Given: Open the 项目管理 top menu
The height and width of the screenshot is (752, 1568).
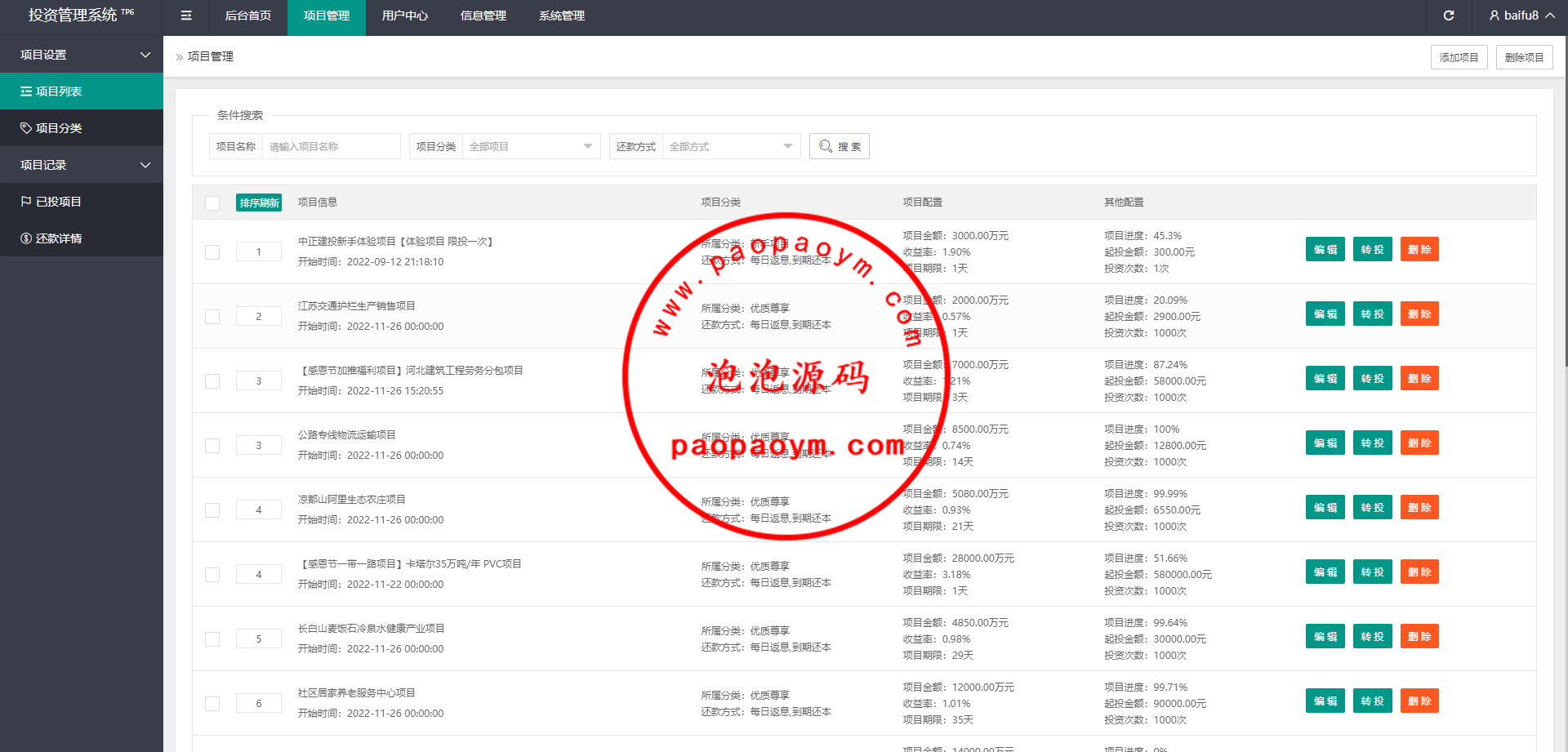Looking at the screenshot, I should click(327, 16).
